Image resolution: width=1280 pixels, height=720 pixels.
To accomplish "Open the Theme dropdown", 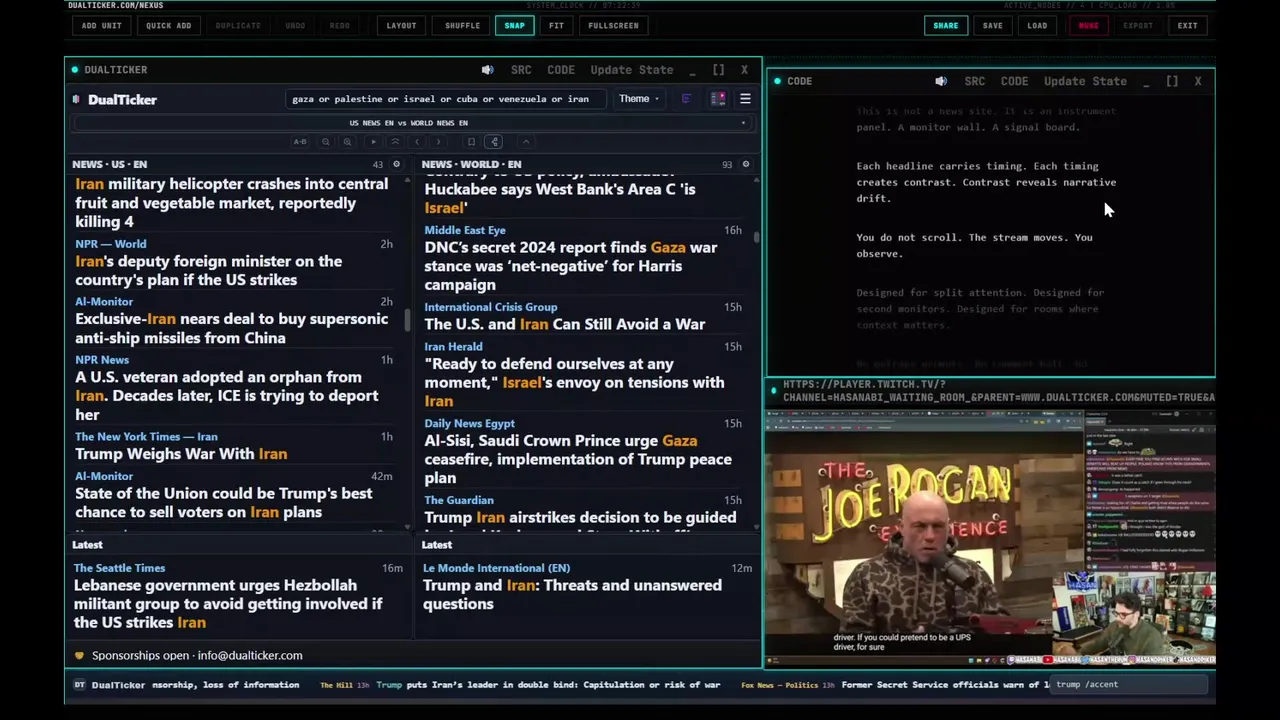I will point(638,99).
